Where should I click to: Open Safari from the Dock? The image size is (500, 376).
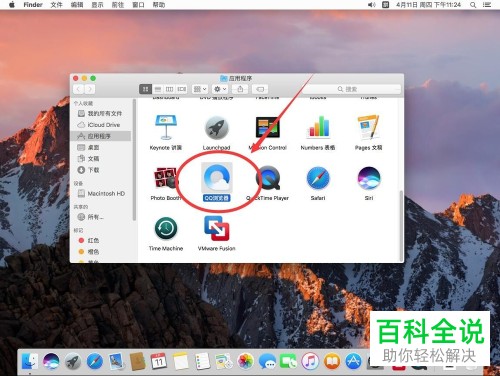pos(95,361)
